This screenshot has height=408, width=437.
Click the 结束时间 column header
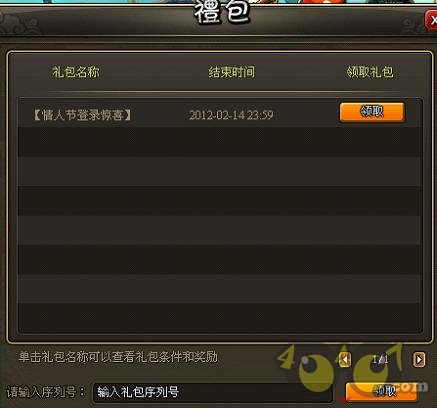pos(232,72)
